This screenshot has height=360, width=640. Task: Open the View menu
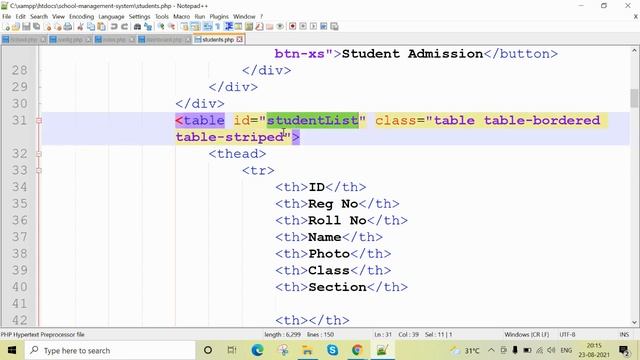58,16
